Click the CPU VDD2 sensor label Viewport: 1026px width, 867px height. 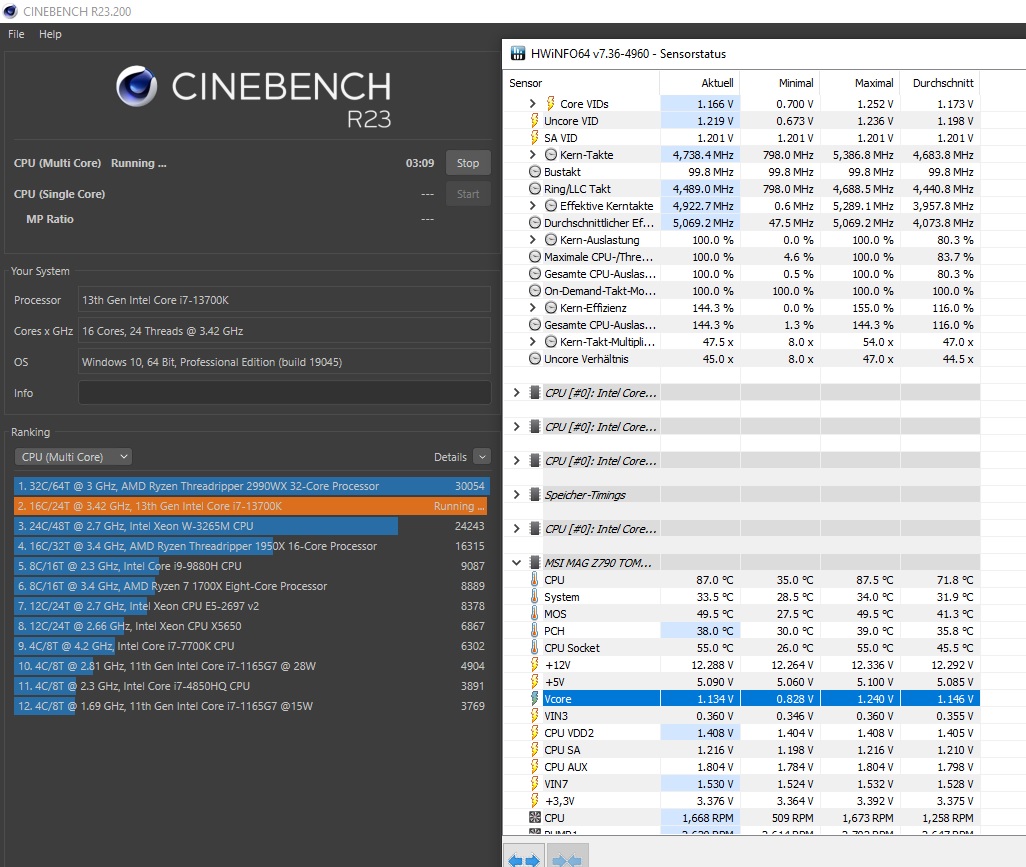point(569,733)
